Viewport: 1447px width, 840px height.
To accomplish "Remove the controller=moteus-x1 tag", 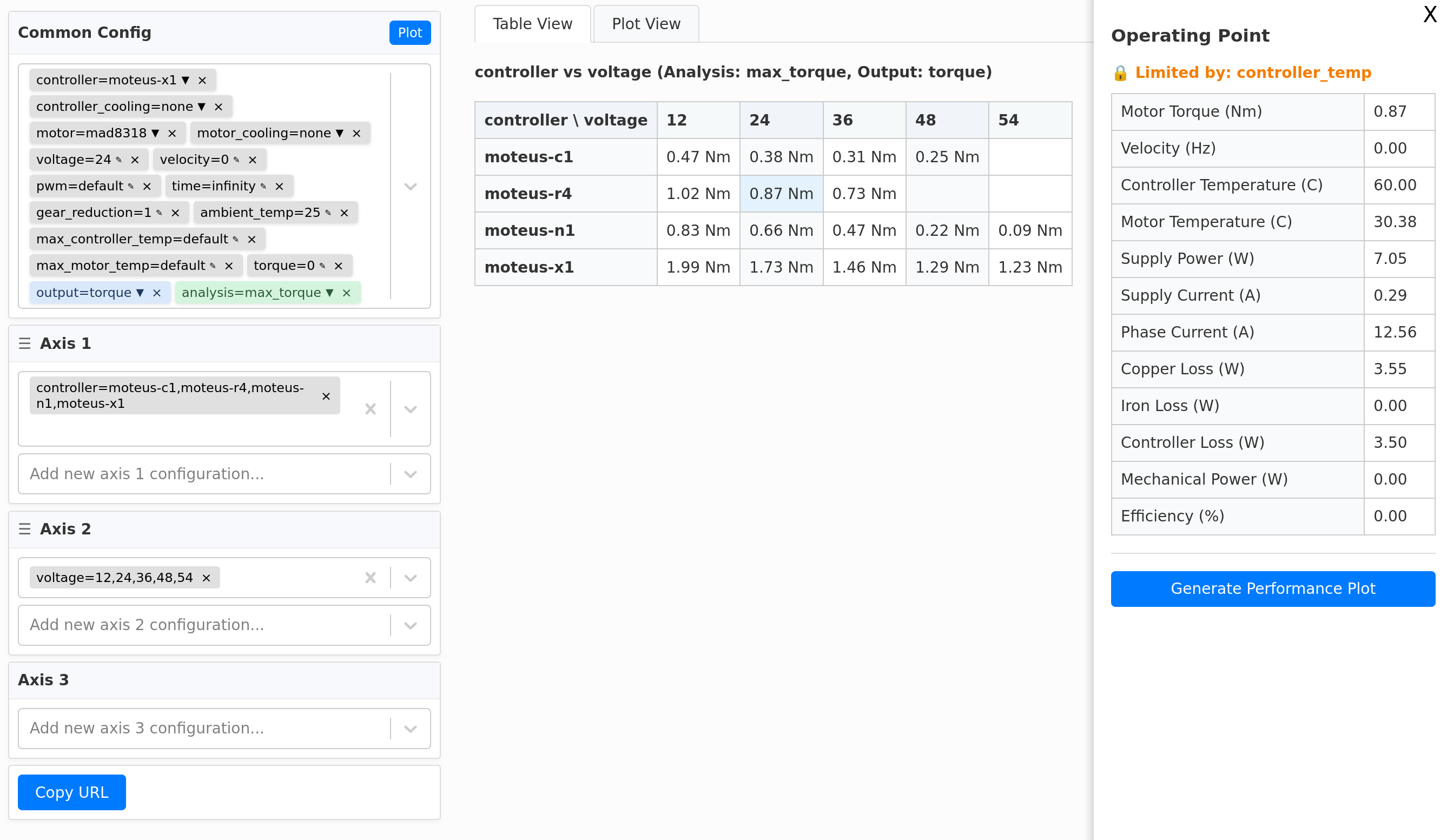I will tap(202, 81).
